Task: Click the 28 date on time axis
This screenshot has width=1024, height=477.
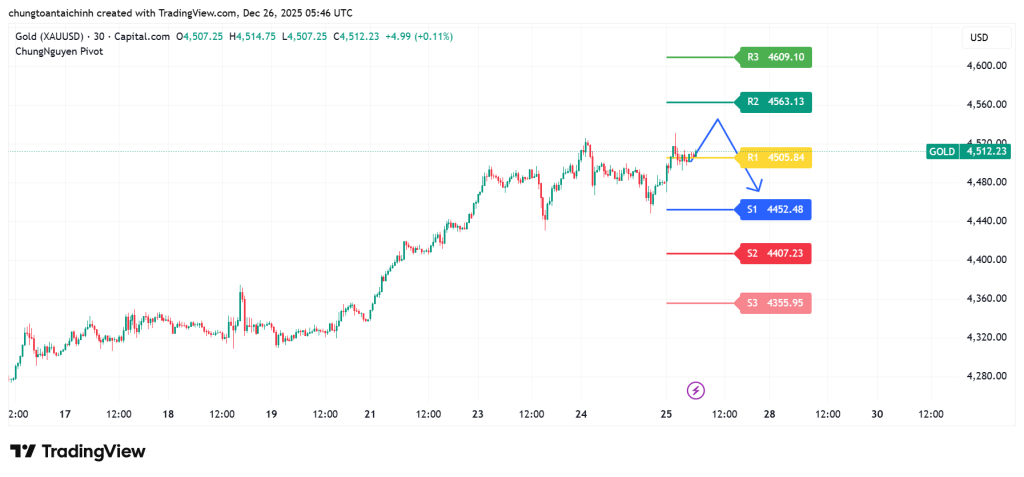Action: point(769,414)
